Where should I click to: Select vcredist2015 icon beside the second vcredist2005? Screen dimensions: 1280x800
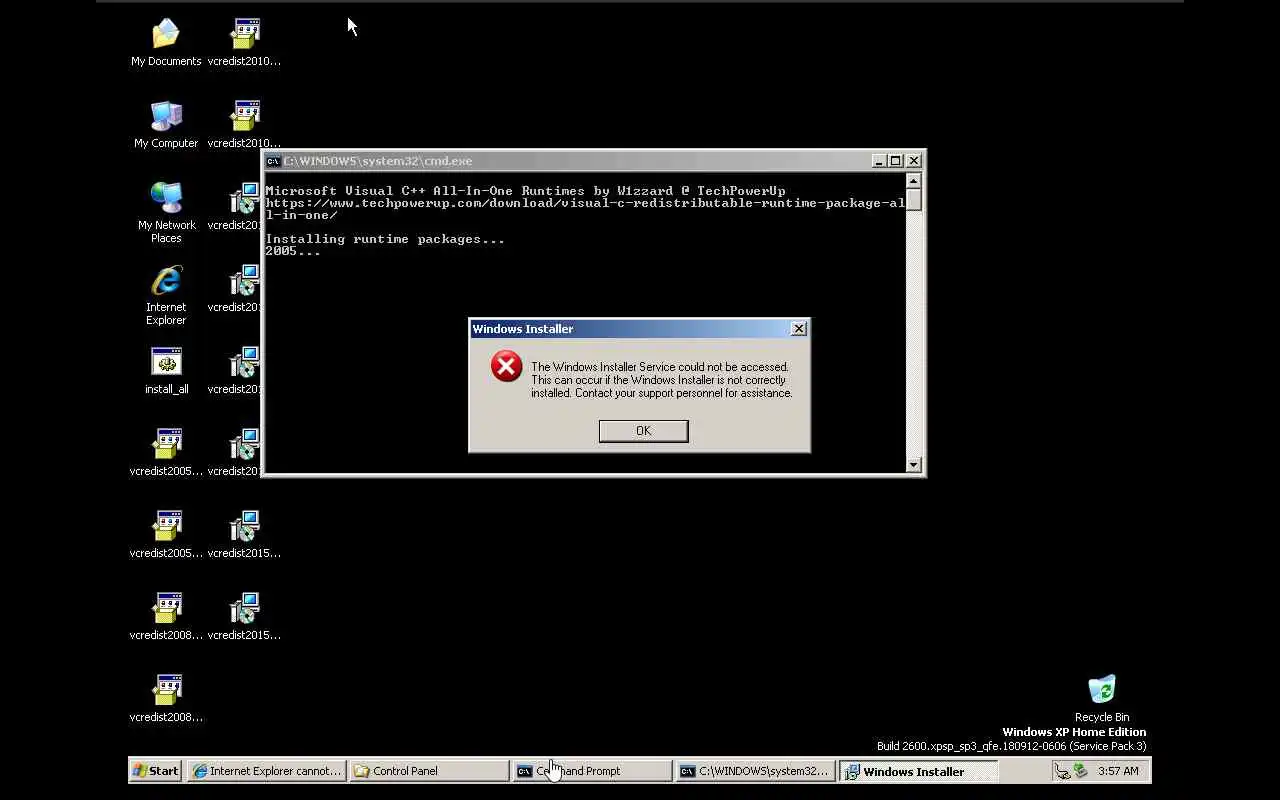(244, 534)
